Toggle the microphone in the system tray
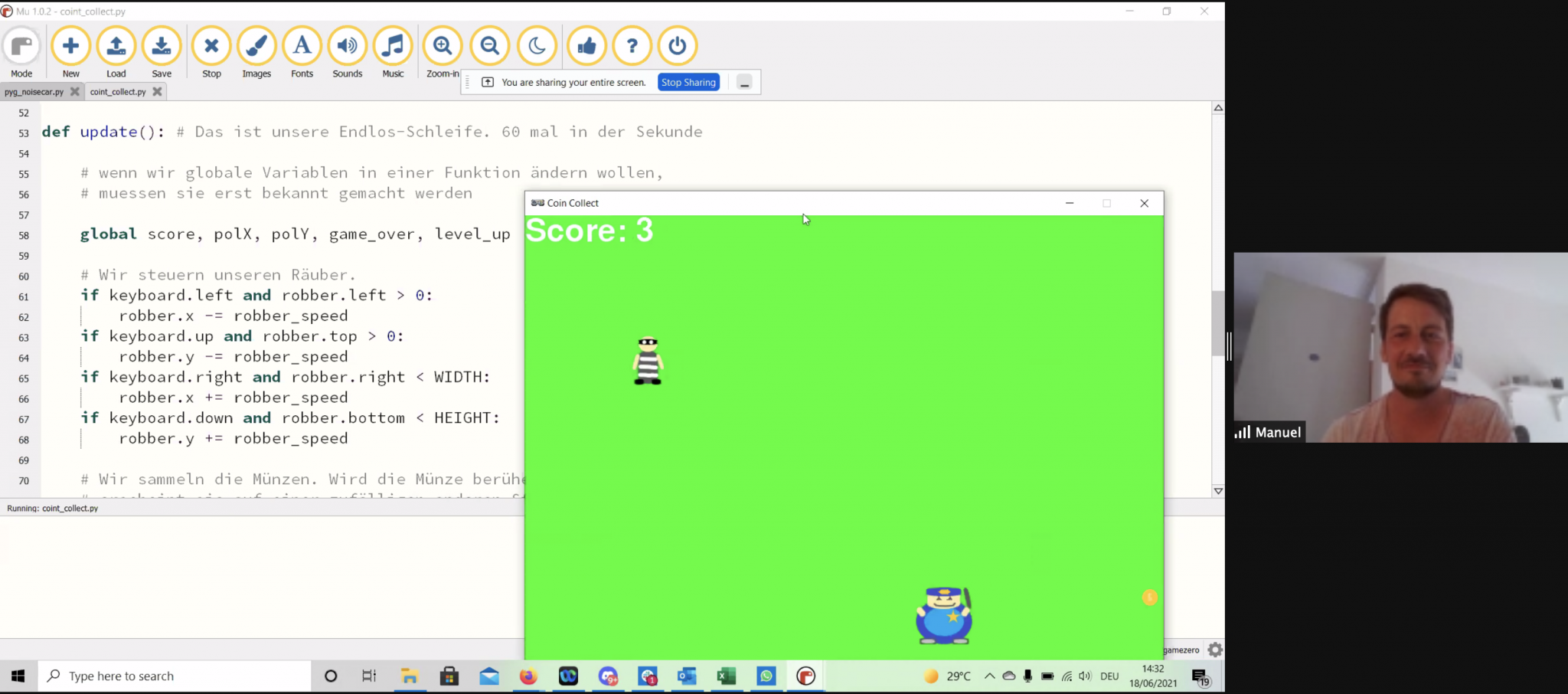The height and width of the screenshot is (694, 1568). (1027, 676)
